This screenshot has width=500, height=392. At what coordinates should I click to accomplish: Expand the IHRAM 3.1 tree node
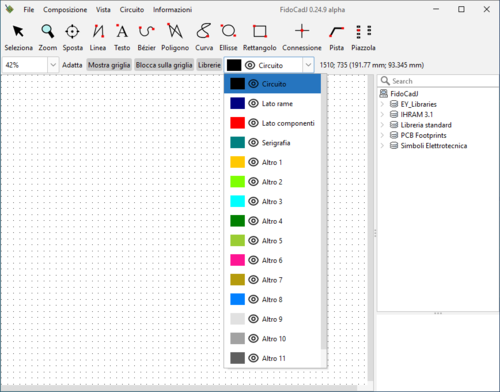pos(382,114)
